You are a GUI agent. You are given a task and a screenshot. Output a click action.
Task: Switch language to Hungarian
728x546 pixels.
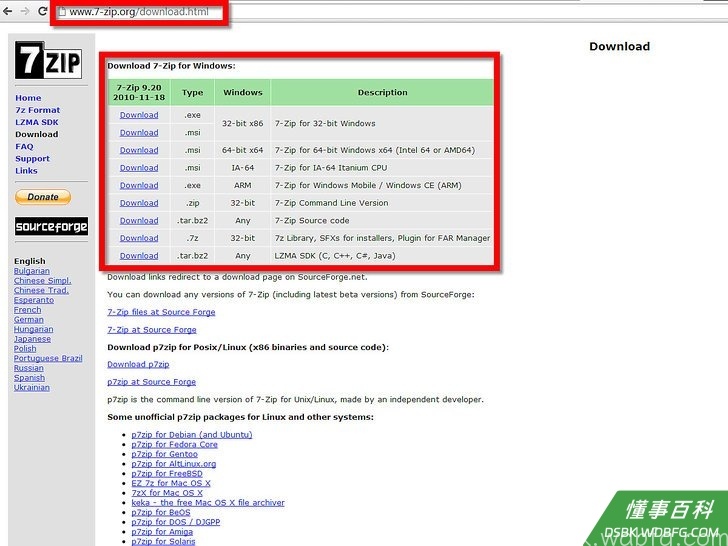pyautogui.click(x=33, y=329)
